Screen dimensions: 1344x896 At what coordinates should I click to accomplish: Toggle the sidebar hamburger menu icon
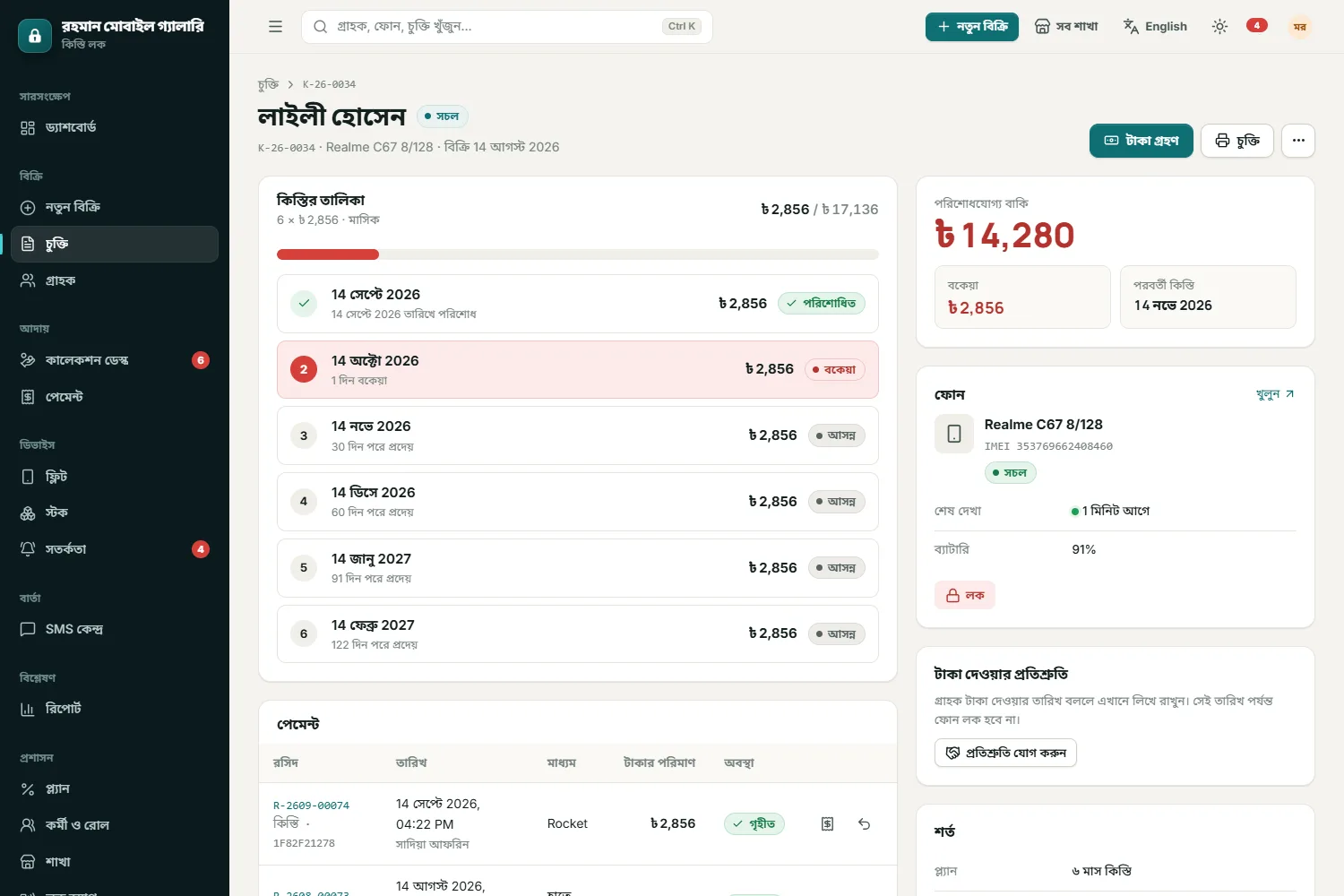(x=275, y=27)
